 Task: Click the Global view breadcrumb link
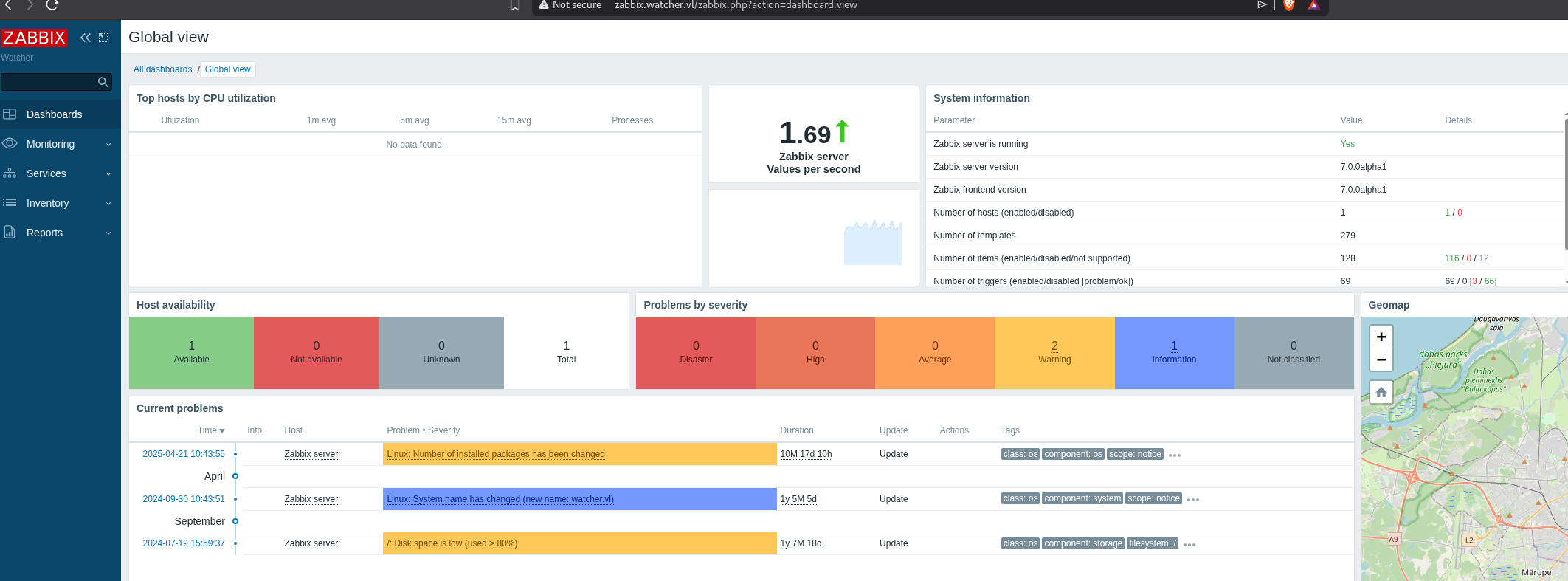click(228, 69)
